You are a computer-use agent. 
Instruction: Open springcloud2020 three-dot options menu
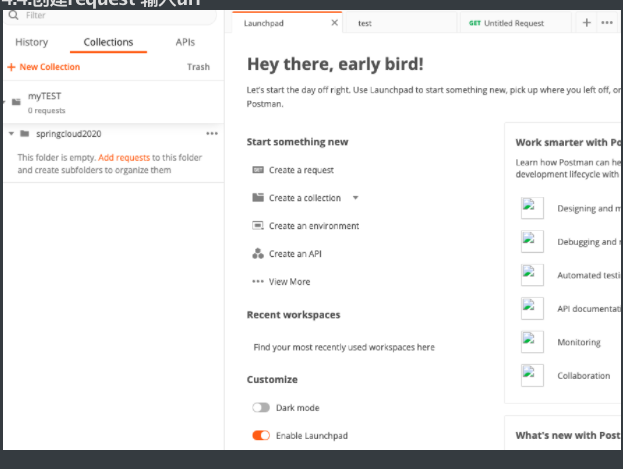pos(212,134)
